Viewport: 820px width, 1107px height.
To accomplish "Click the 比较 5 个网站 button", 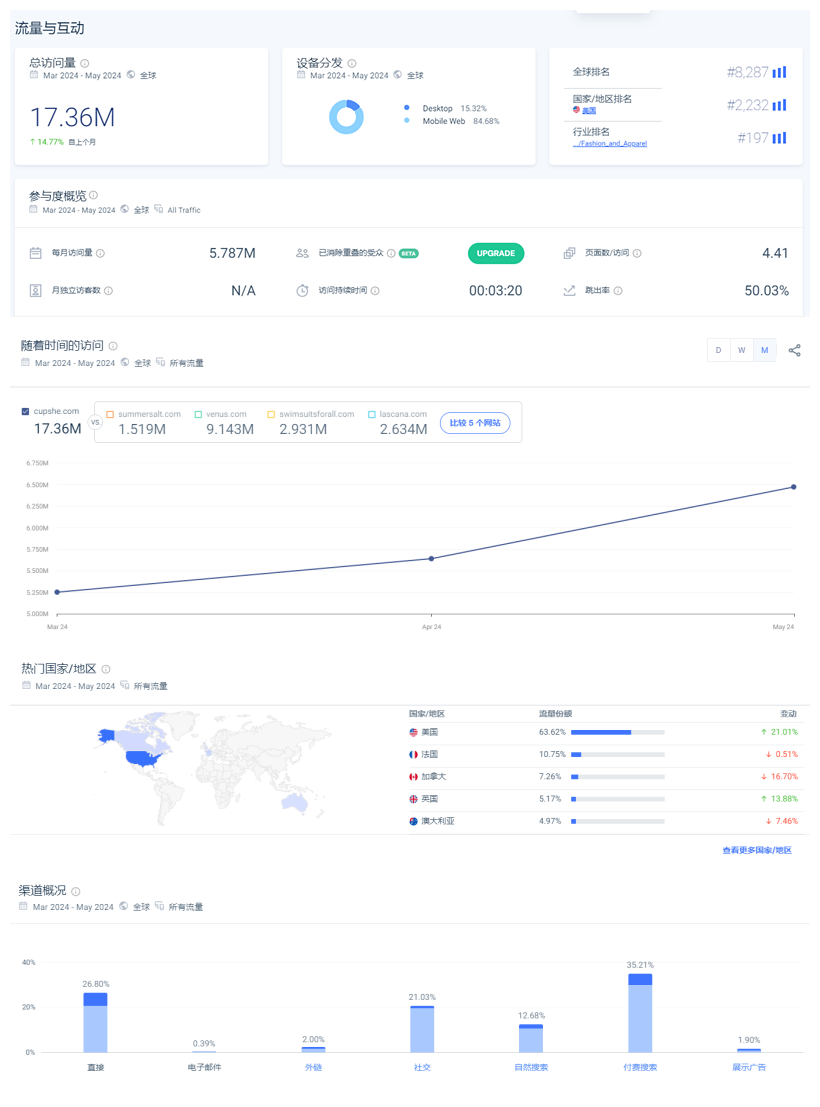I will (x=475, y=422).
